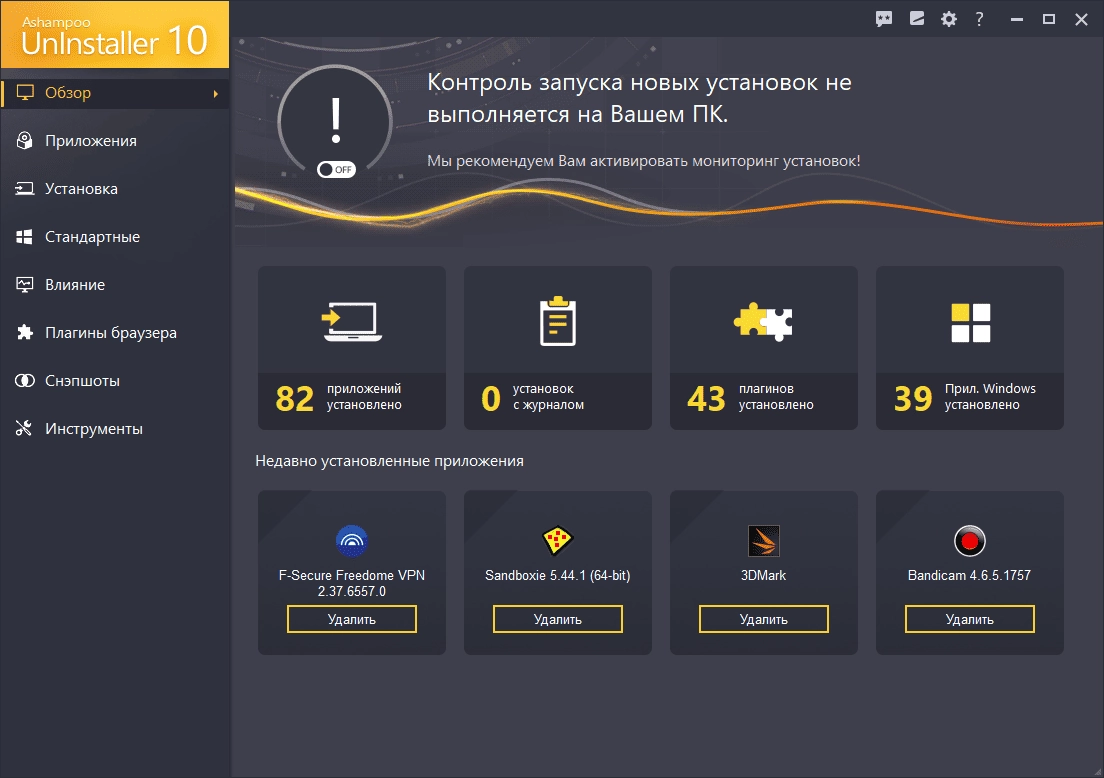The width and height of the screenshot is (1104, 778).
Task: Click the Bandicam red record icon
Action: (970, 541)
